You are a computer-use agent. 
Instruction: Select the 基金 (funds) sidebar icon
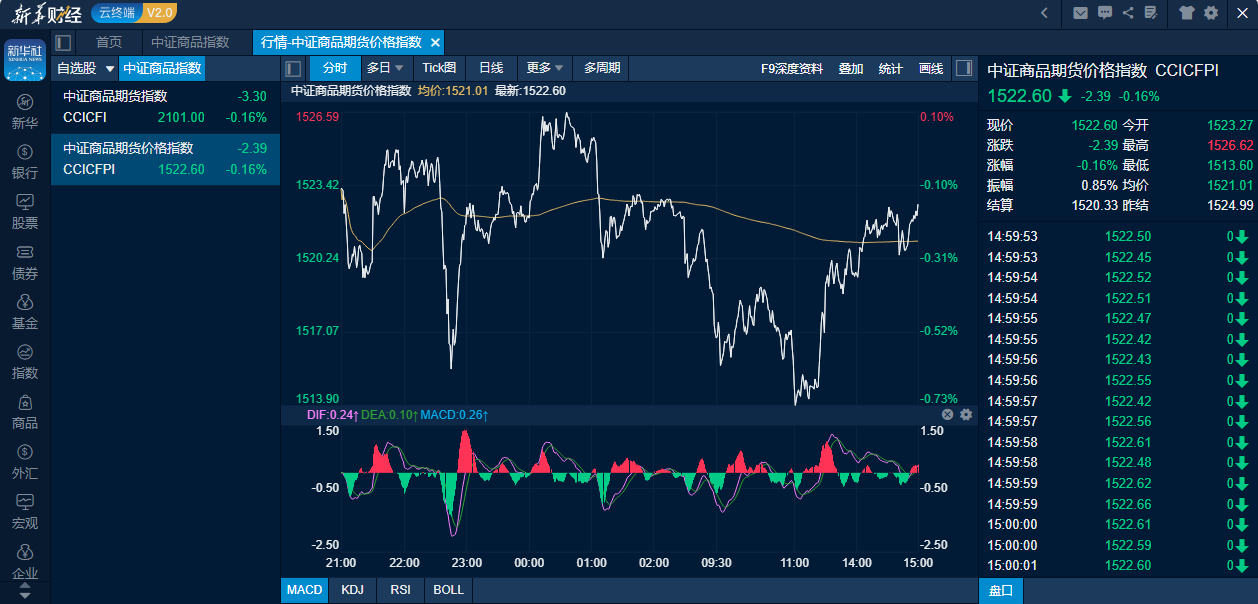click(x=24, y=310)
